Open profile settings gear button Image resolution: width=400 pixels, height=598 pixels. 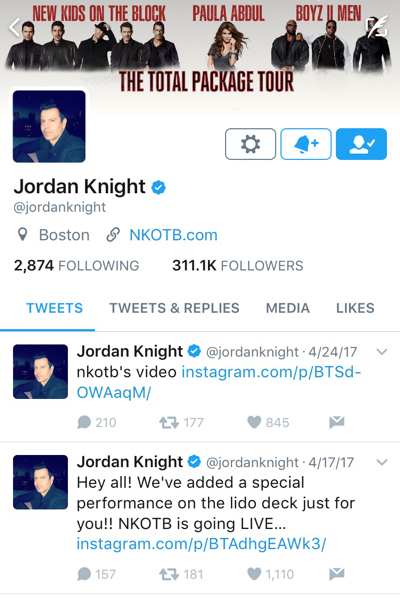(250, 144)
